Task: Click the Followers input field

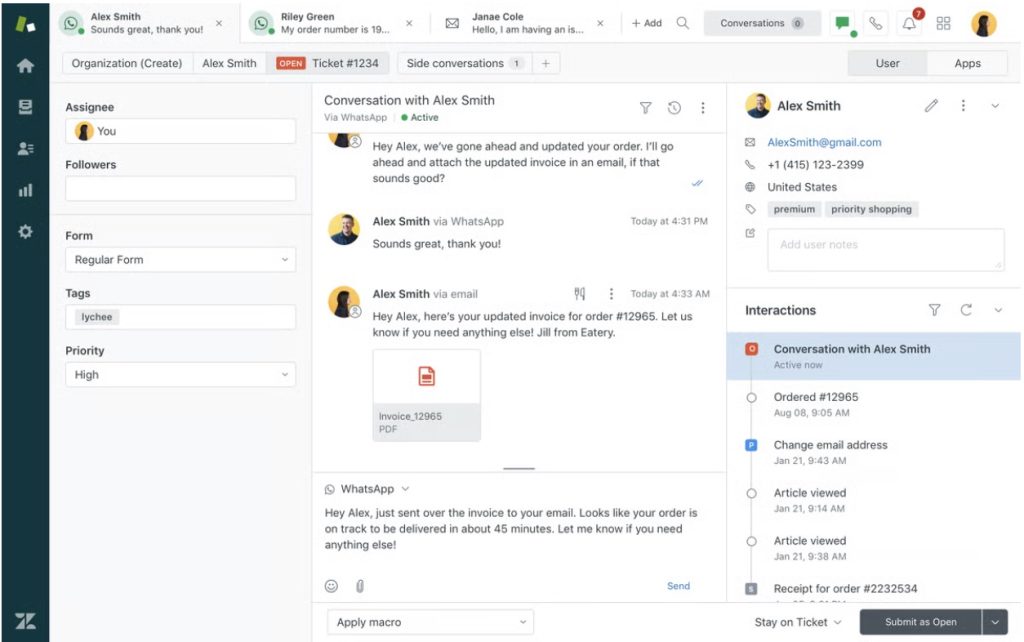Action: tap(180, 188)
